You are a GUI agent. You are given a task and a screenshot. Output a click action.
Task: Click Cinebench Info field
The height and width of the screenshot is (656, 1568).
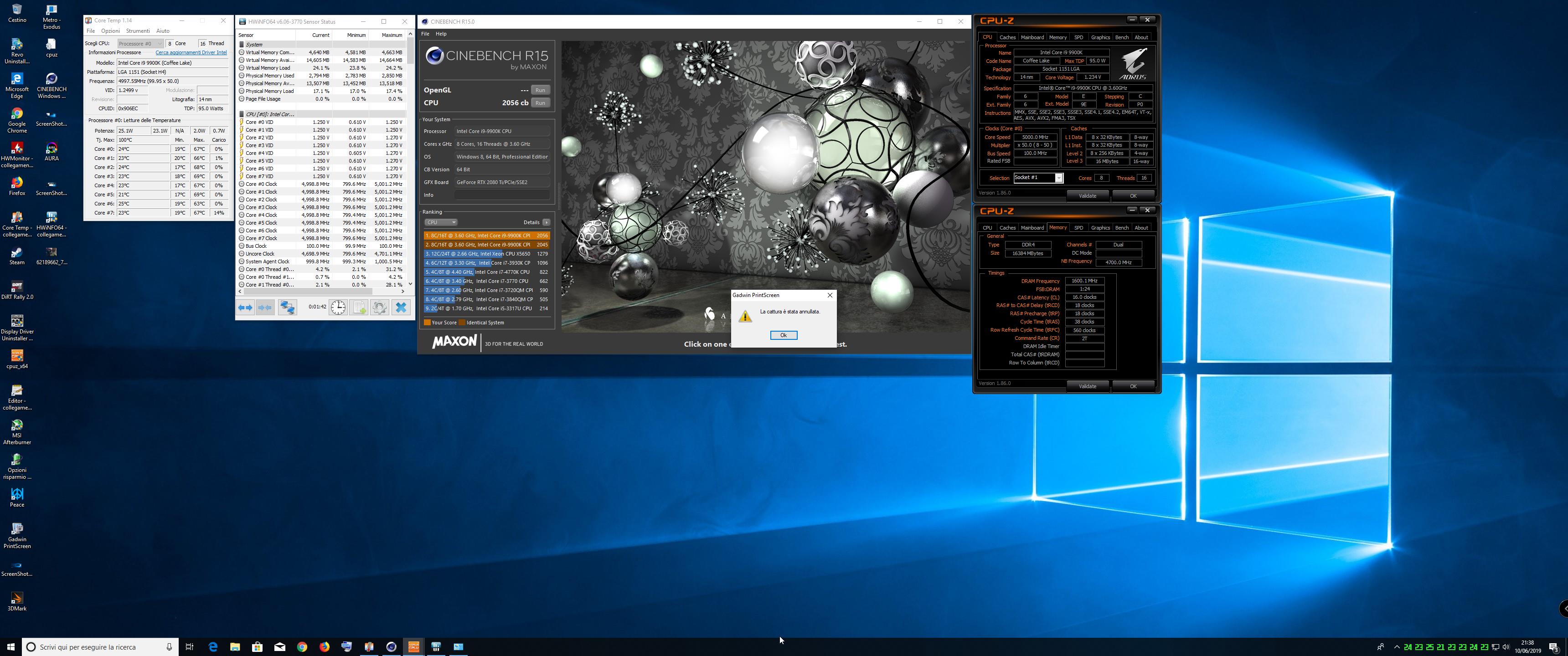(502, 195)
